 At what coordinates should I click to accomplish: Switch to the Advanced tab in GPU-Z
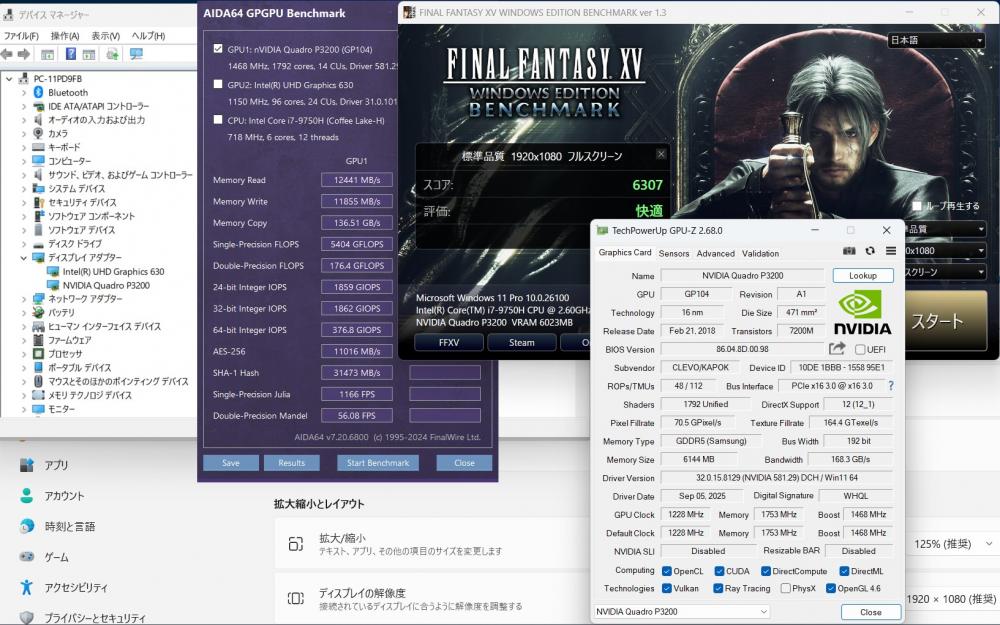pyautogui.click(x=716, y=253)
